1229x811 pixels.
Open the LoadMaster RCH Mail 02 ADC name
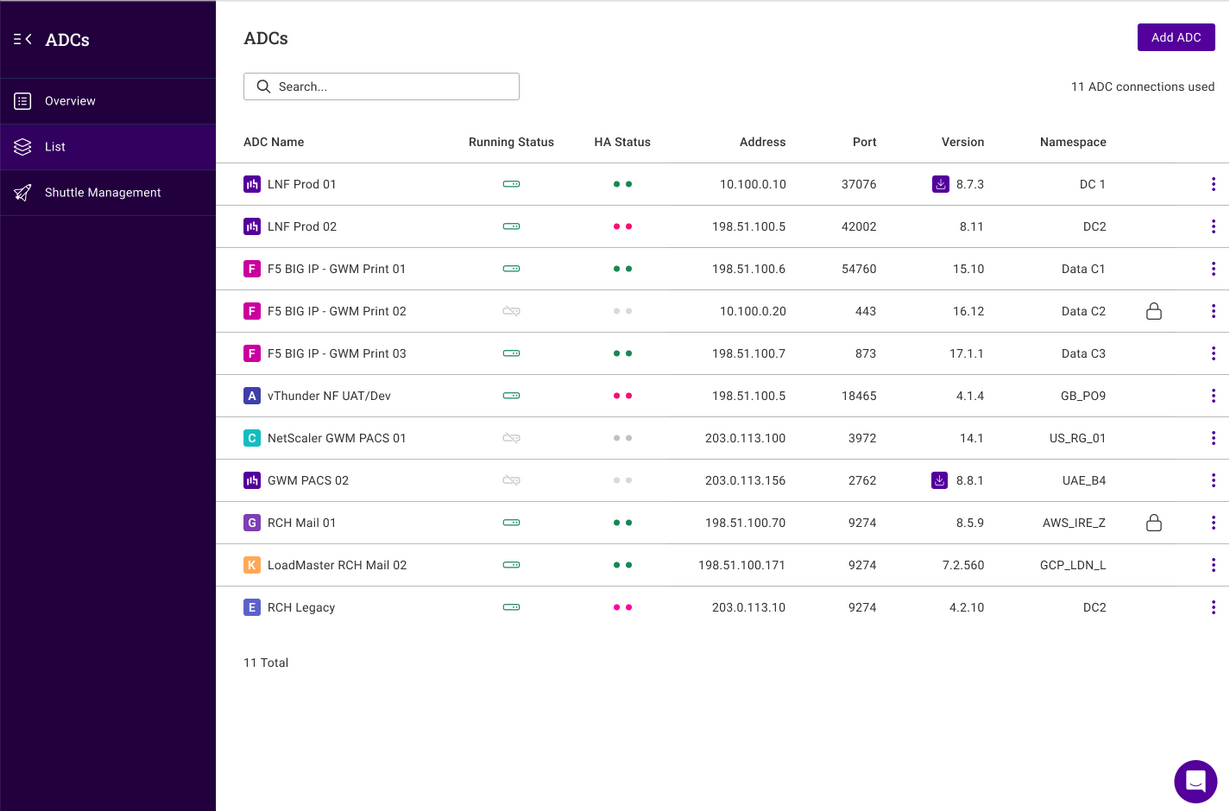[337, 566]
